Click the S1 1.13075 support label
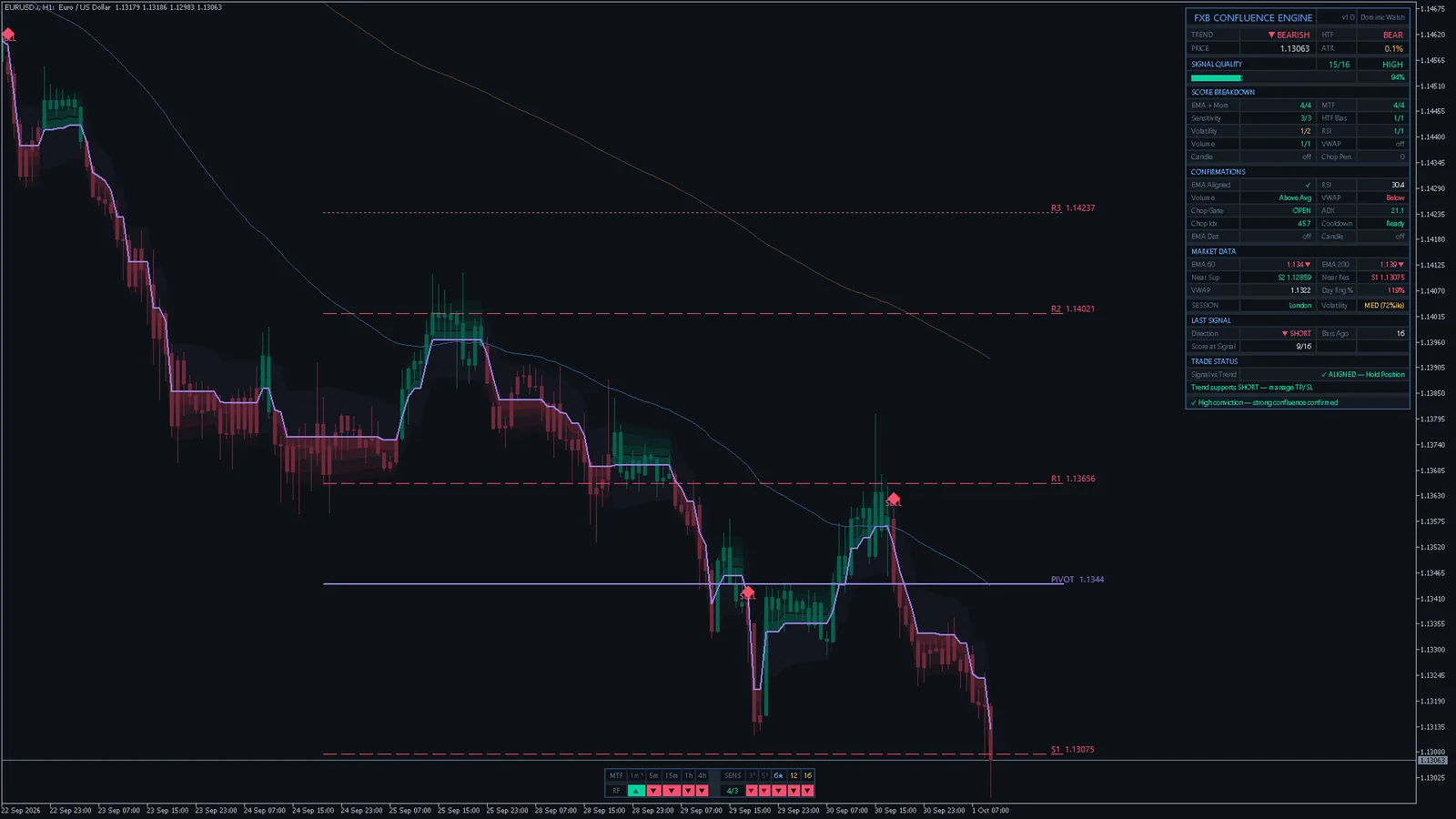 click(x=1073, y=750)
